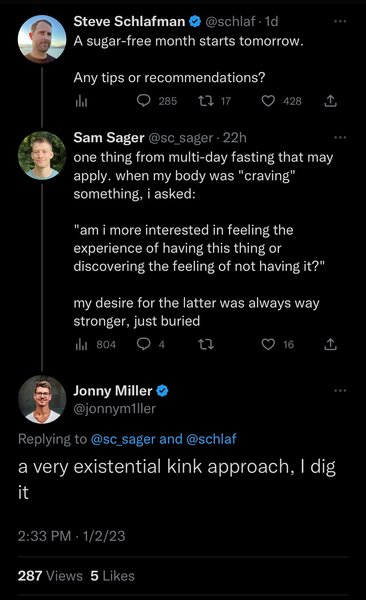Open Steve Schlafman's profile picture
The width and height of the screenshot is (366, 600).
tap(42, 39)
